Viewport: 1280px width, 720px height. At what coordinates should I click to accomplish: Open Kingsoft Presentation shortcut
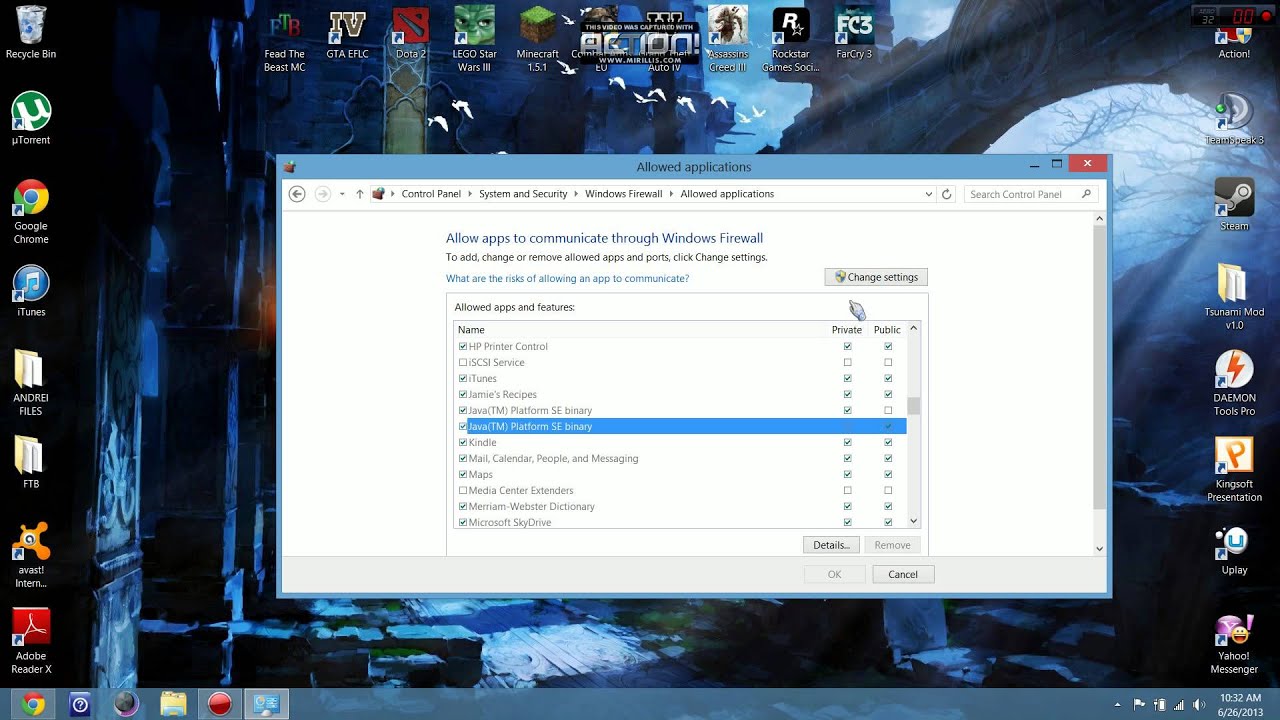(1234, 469)
